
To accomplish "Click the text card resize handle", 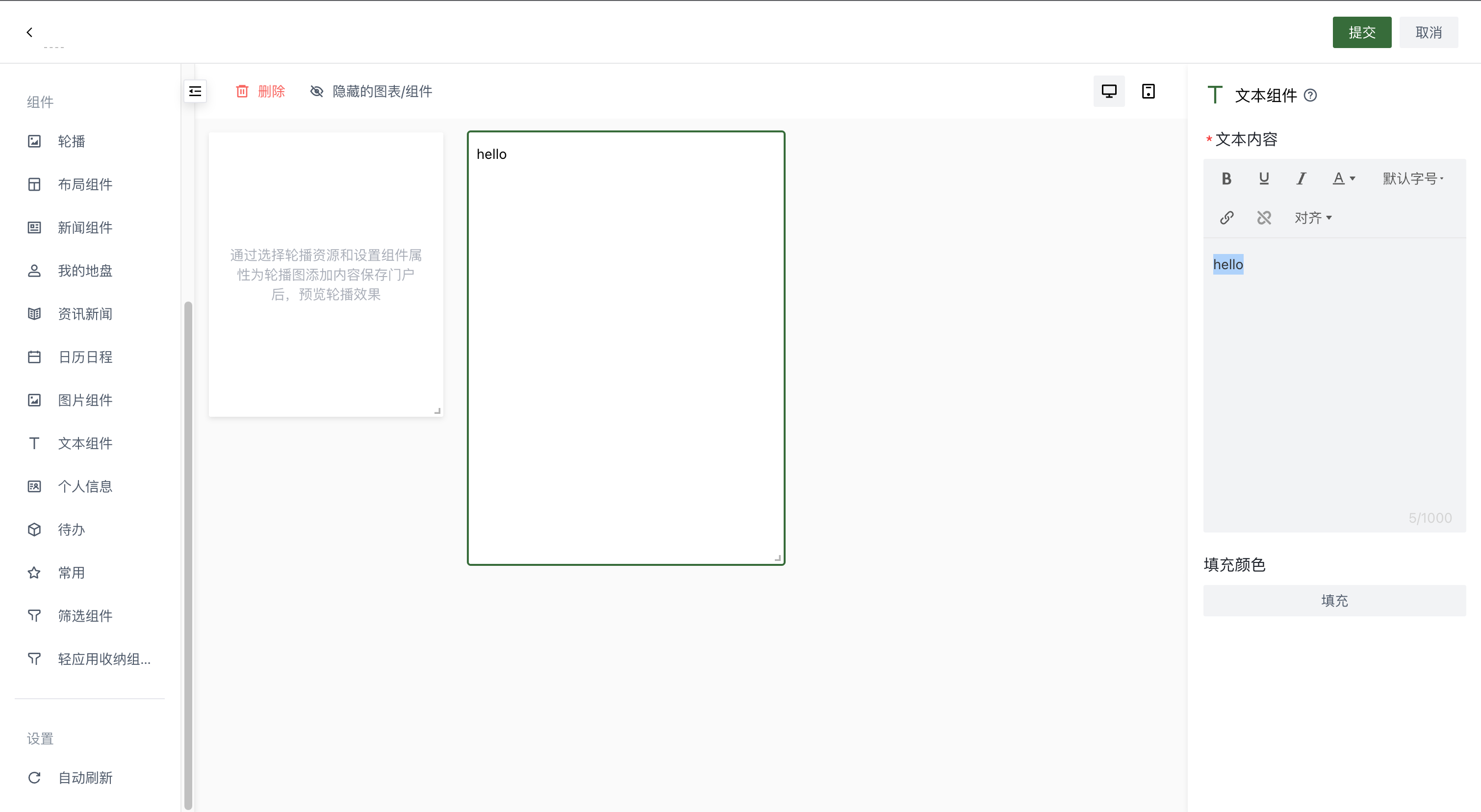I will [777, 558].
